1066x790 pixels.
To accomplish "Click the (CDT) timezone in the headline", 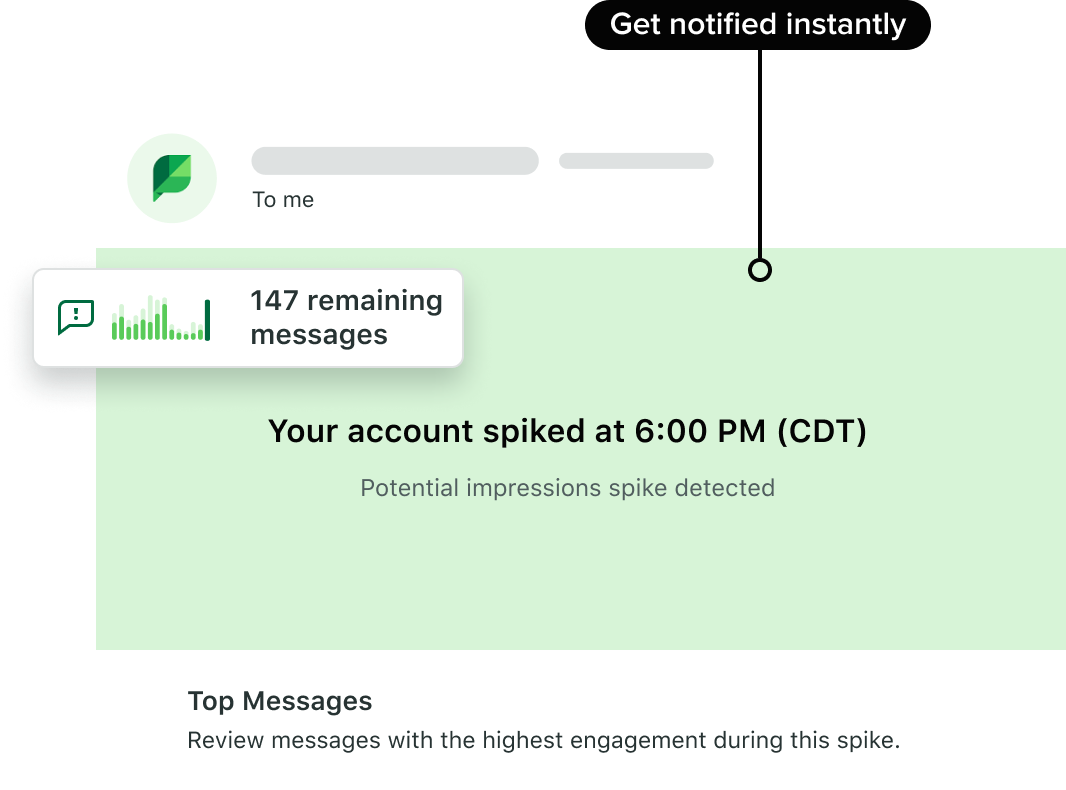I will click(822, 431).
